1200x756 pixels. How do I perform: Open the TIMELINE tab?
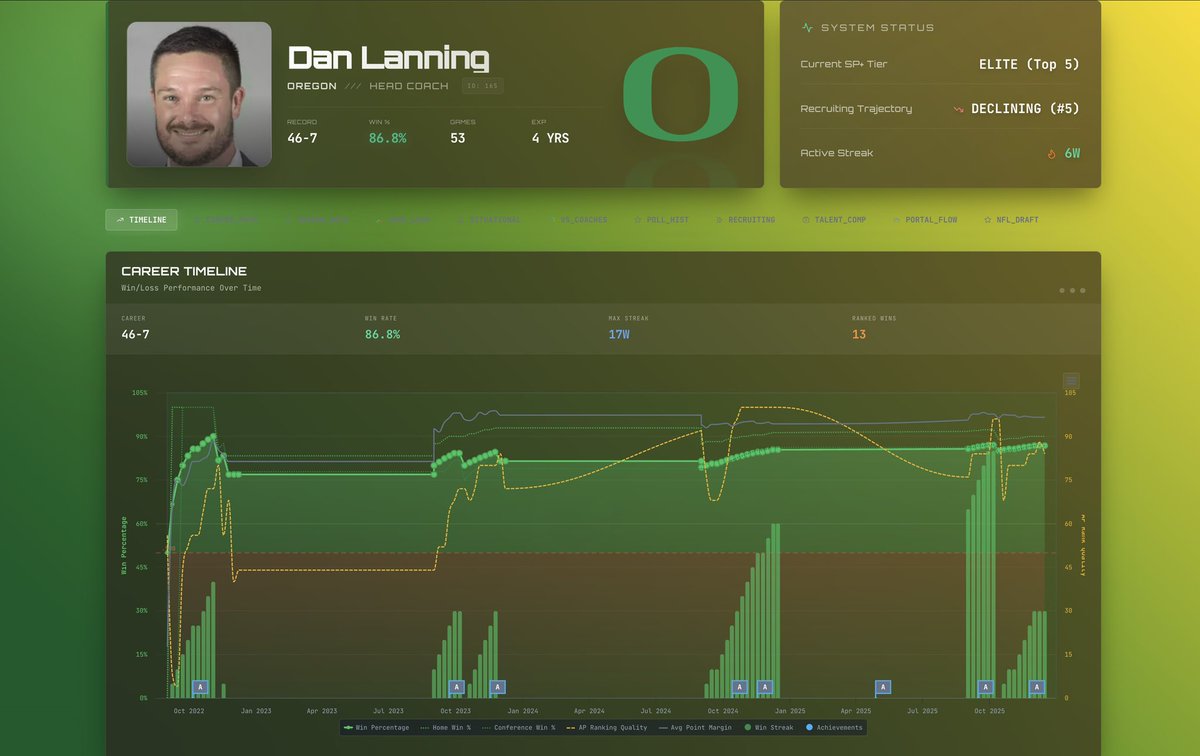(141, 220)
